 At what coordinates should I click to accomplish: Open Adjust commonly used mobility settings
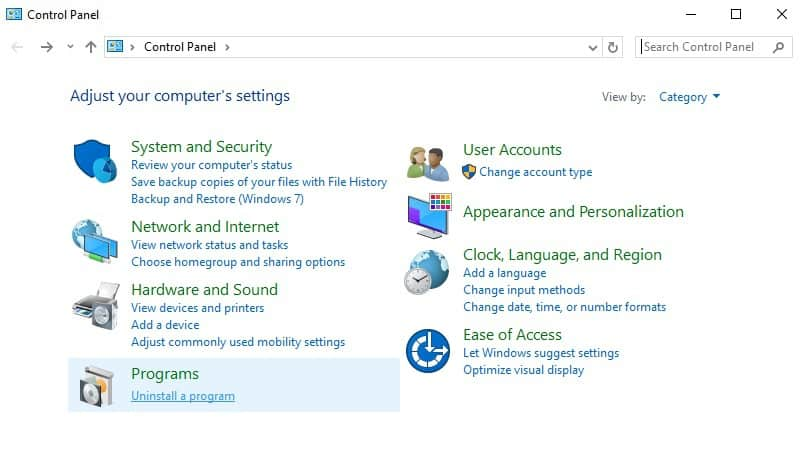pos(238,342)
